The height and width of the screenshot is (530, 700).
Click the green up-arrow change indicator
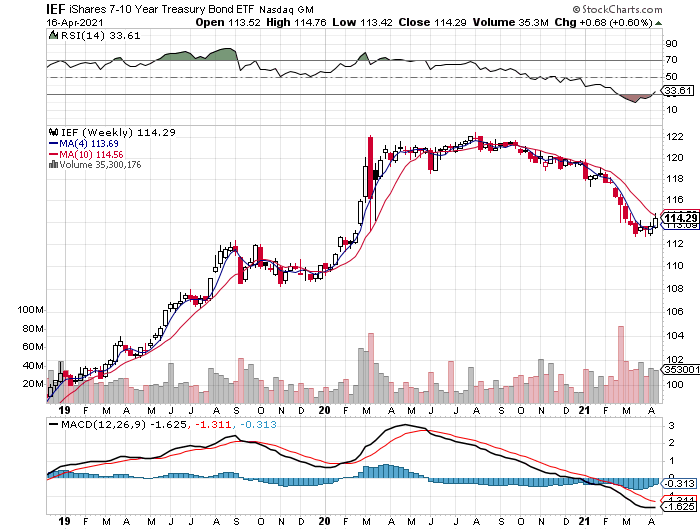pos(658,23)
